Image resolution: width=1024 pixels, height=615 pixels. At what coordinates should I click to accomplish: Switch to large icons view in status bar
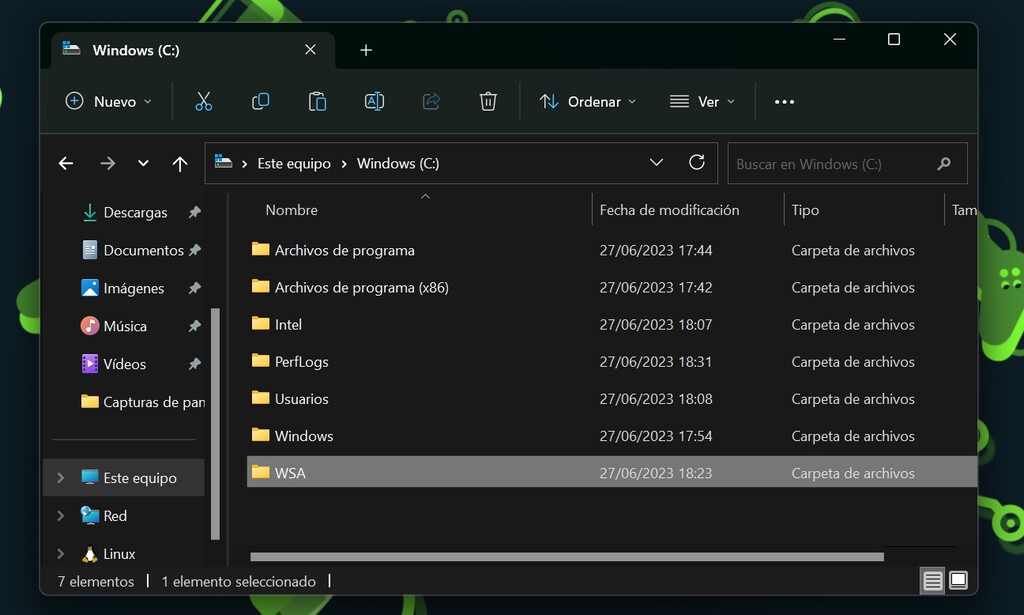(x=958, y=580)
